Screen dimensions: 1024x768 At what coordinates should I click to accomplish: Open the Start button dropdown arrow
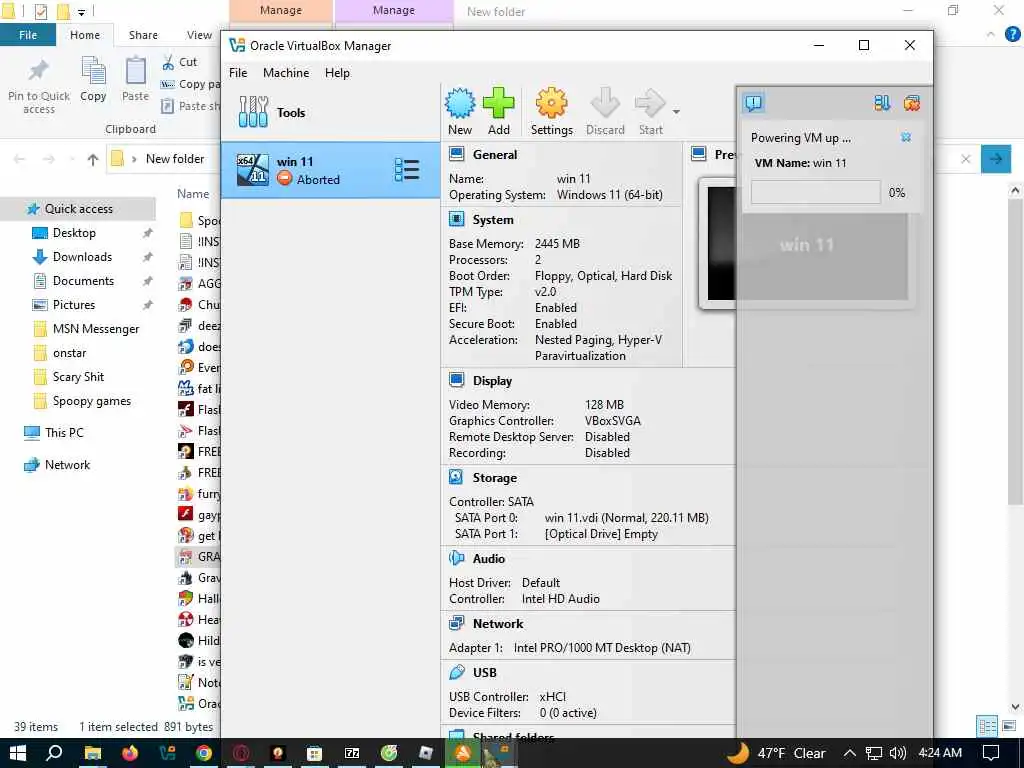676,112
